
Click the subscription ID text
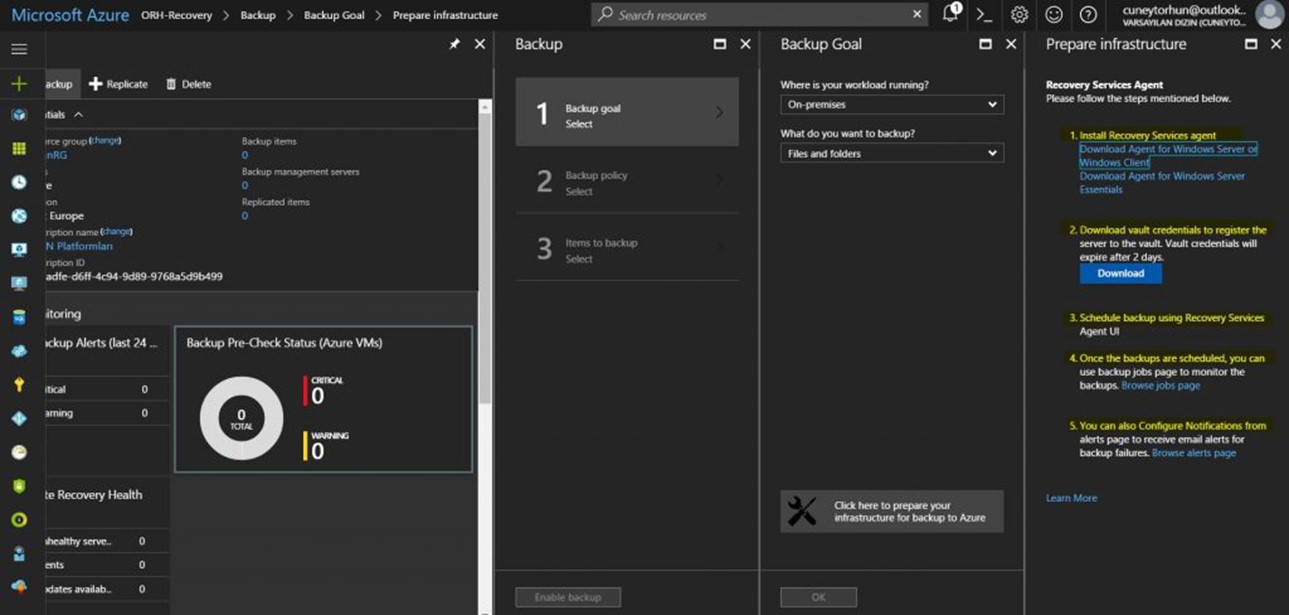(x=134, y=276)
